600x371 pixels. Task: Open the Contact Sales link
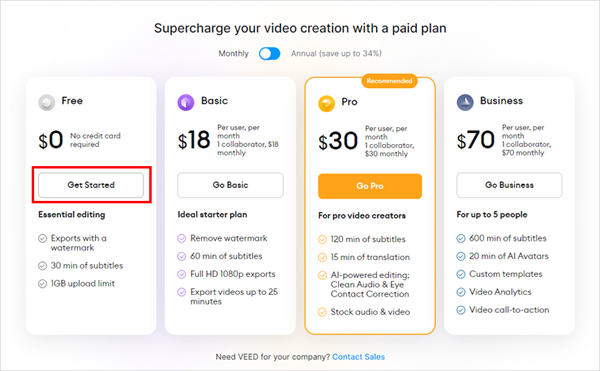click(x=359, y=357)
